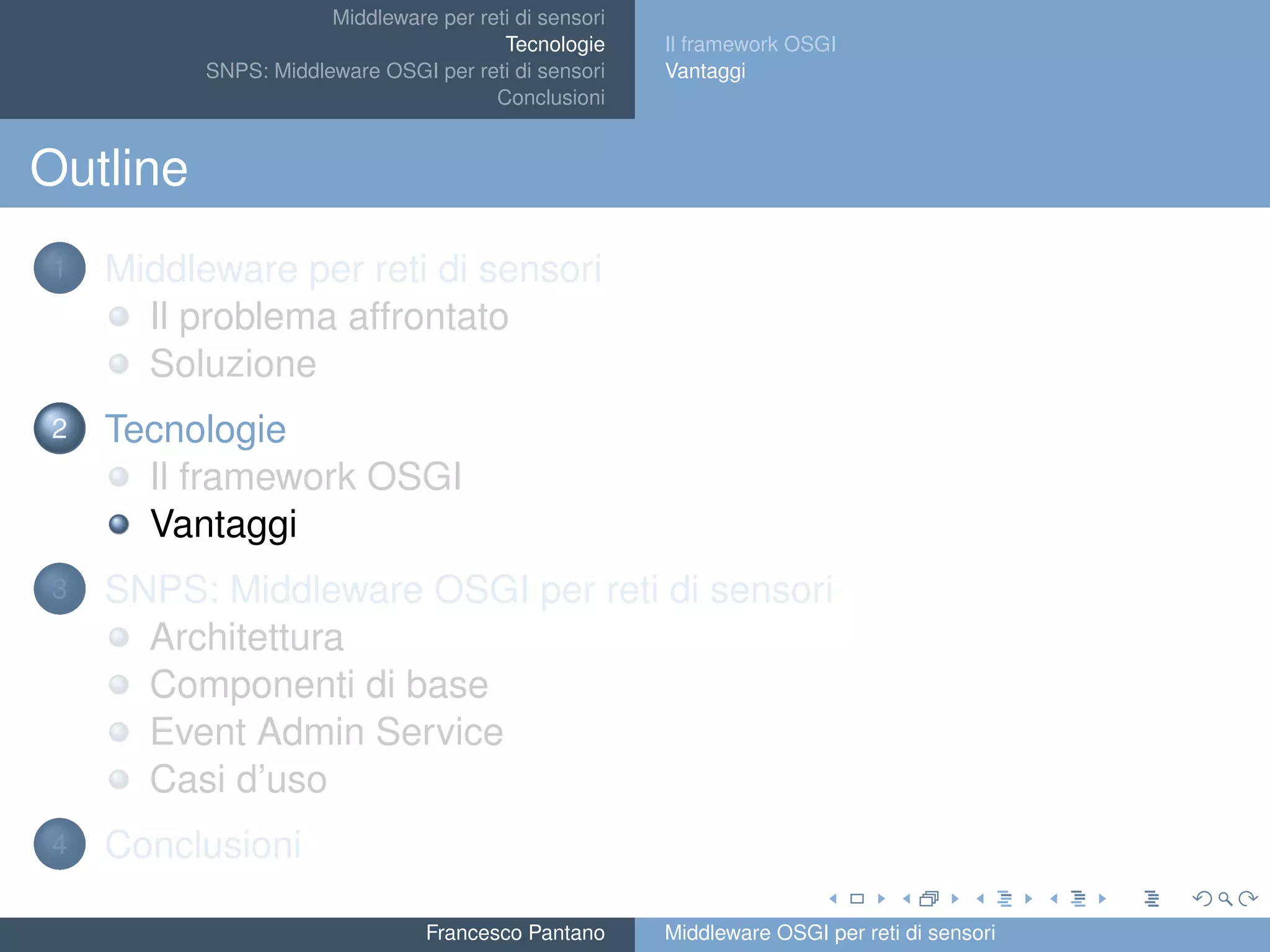Click outline section 'SNPS: Middleware OSGI per reti di sensori'
The height and width of the screenshot is (952, 1270).
tap(469, 589)
